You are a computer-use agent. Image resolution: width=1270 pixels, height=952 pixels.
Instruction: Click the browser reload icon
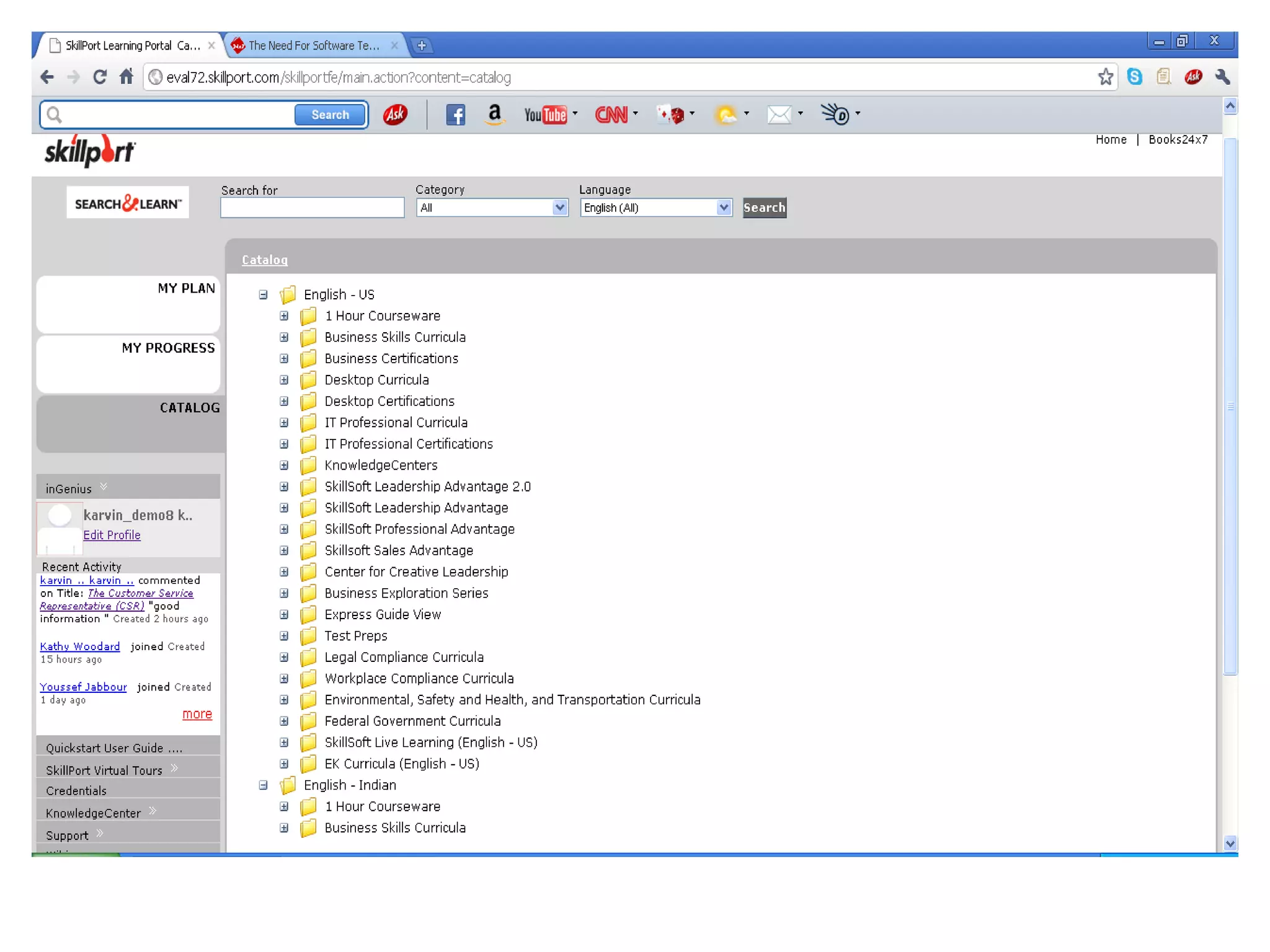100,77
